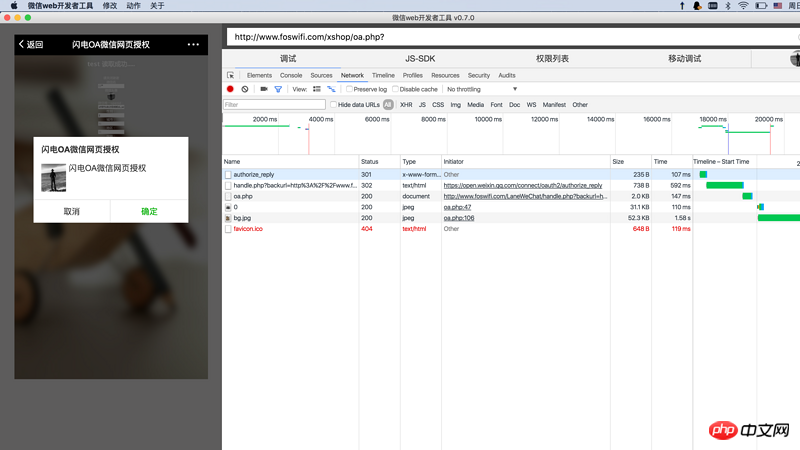Enable the Preserve log checkbox
This screenshot has height=450, width=800.
[x=349, y=89]
